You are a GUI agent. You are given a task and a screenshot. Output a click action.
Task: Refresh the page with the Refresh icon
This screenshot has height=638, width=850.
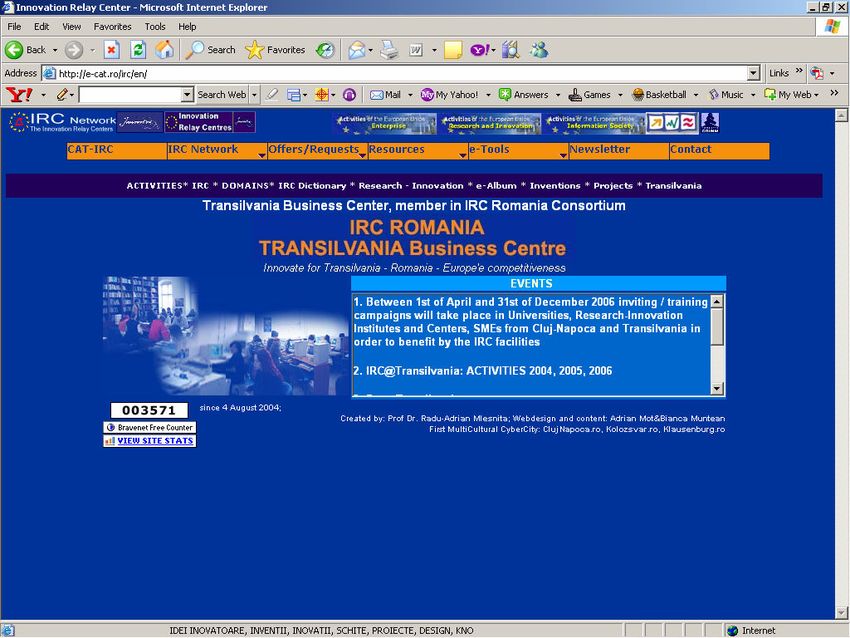138,50
